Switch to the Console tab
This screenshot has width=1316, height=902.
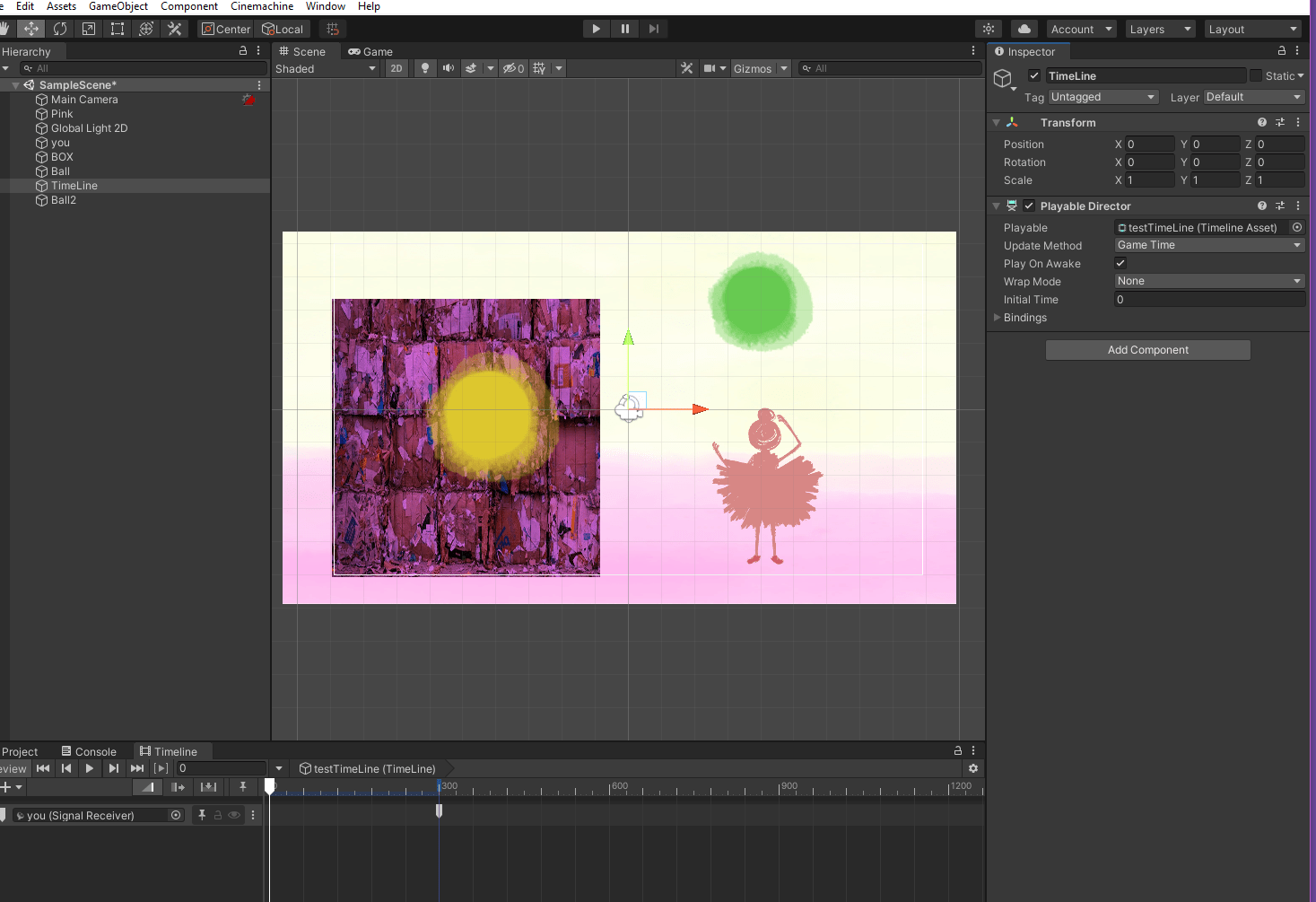pos(89,751)
